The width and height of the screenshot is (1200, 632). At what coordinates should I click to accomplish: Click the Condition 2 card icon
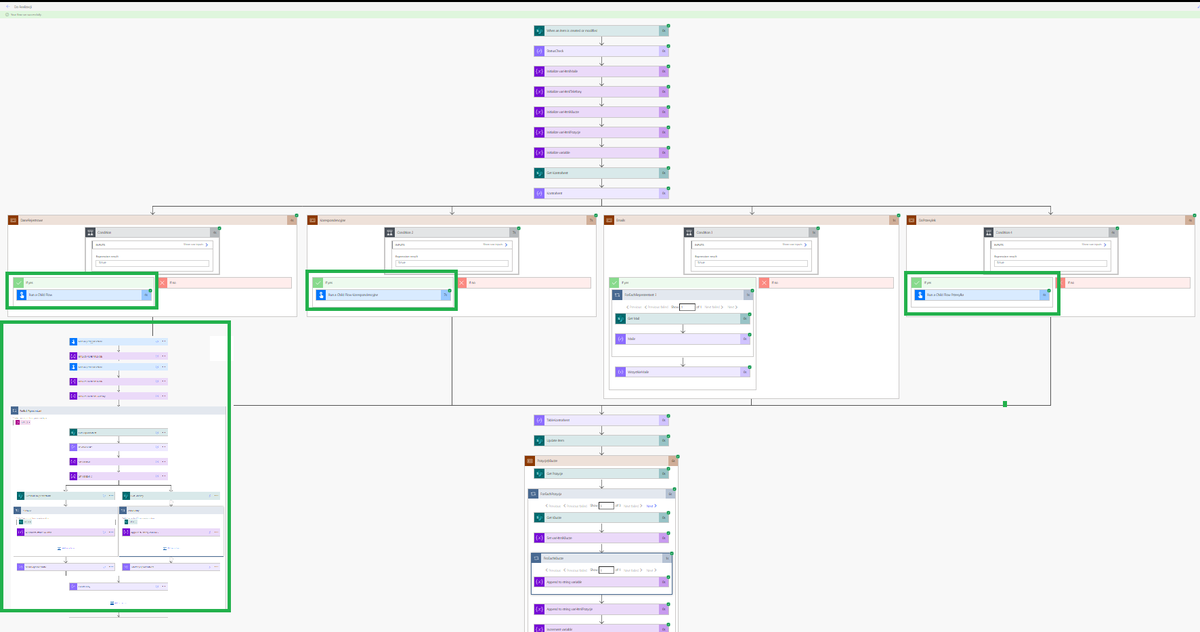tap(390, 232)
